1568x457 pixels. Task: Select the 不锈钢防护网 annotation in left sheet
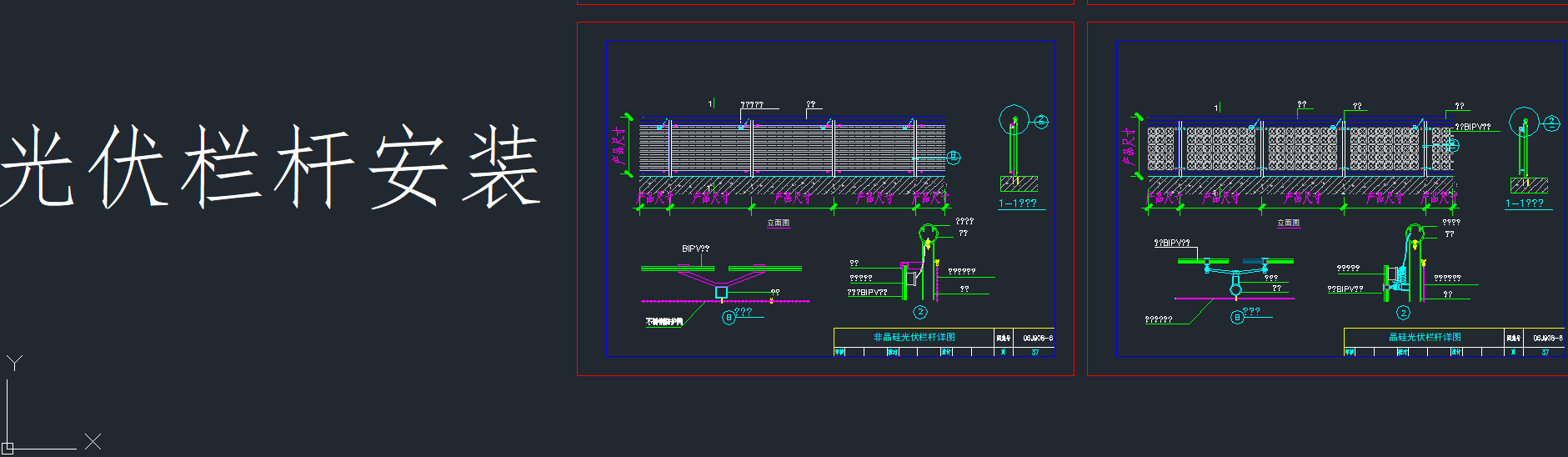[x=664, y=322]
